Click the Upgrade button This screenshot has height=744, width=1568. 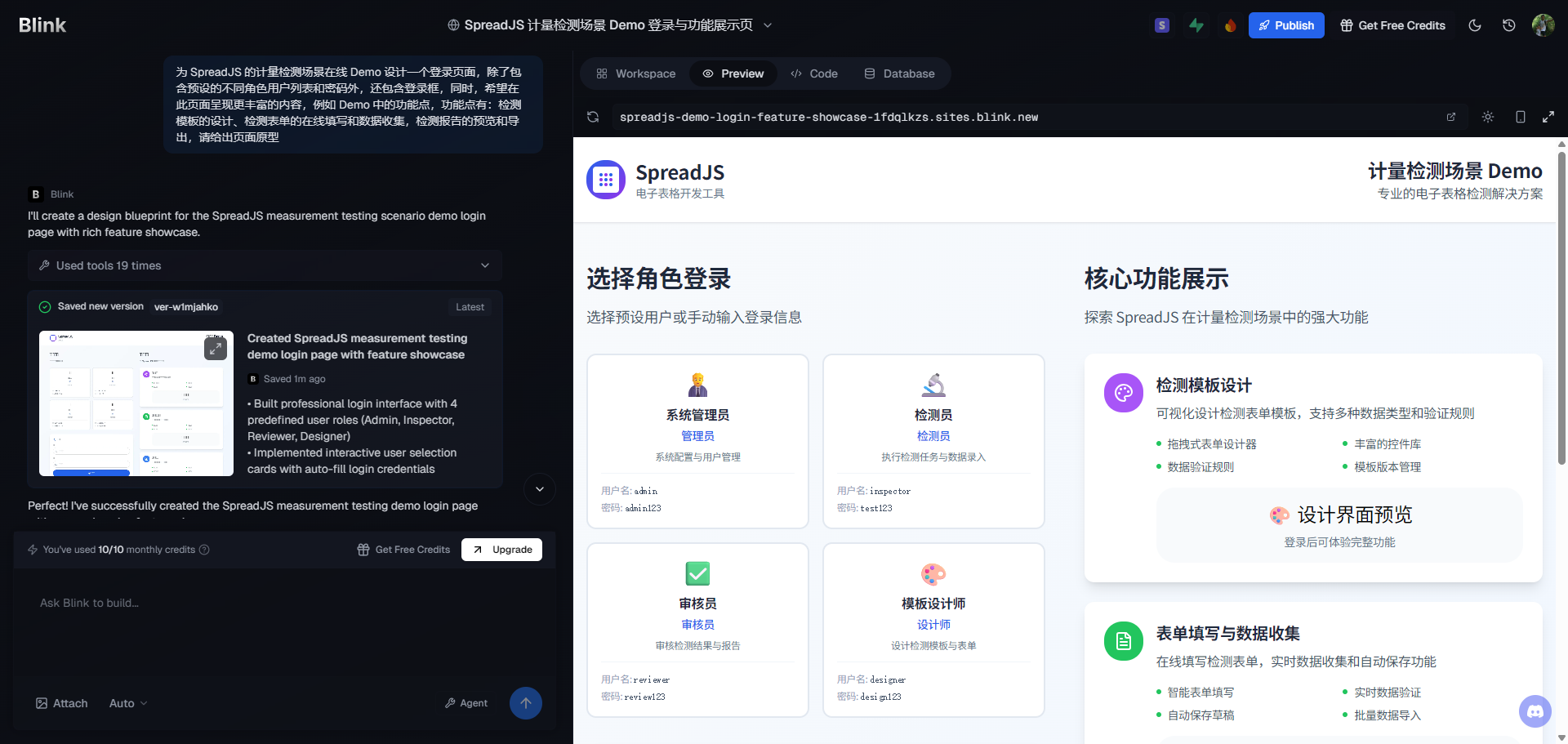501,550
